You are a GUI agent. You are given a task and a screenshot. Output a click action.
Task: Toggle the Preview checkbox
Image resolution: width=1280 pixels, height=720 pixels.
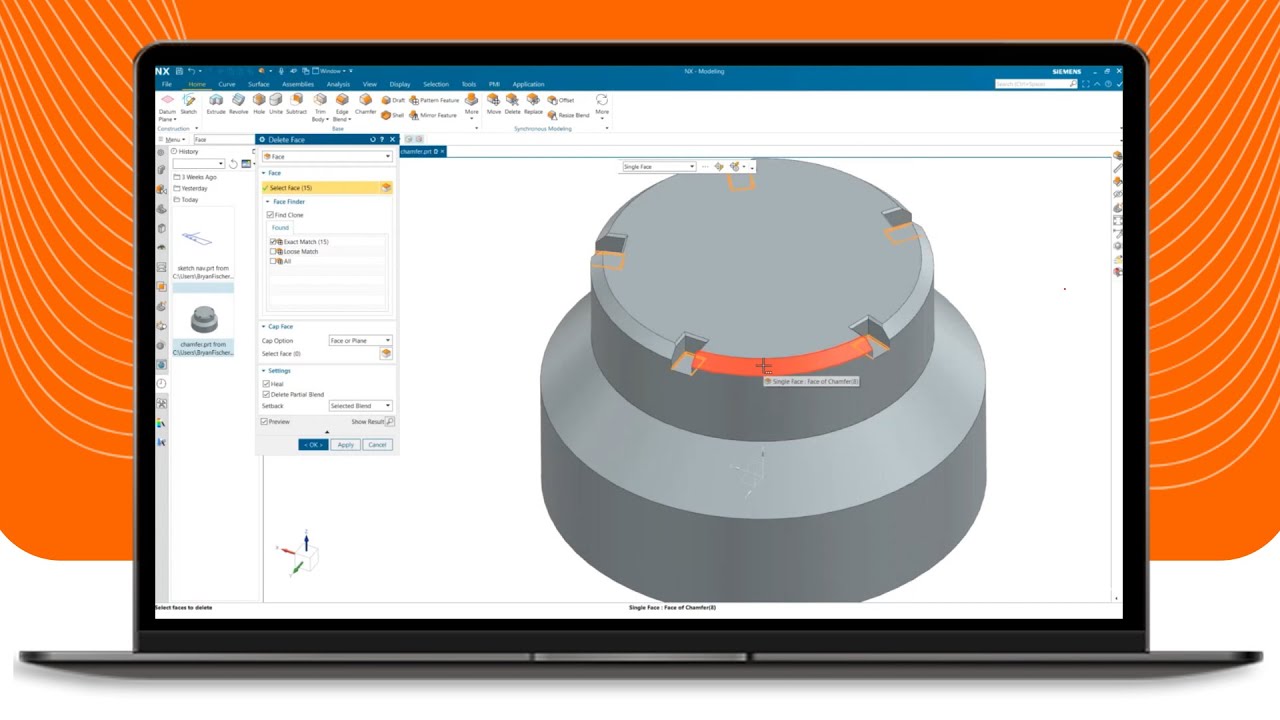(x=265, y=422)
